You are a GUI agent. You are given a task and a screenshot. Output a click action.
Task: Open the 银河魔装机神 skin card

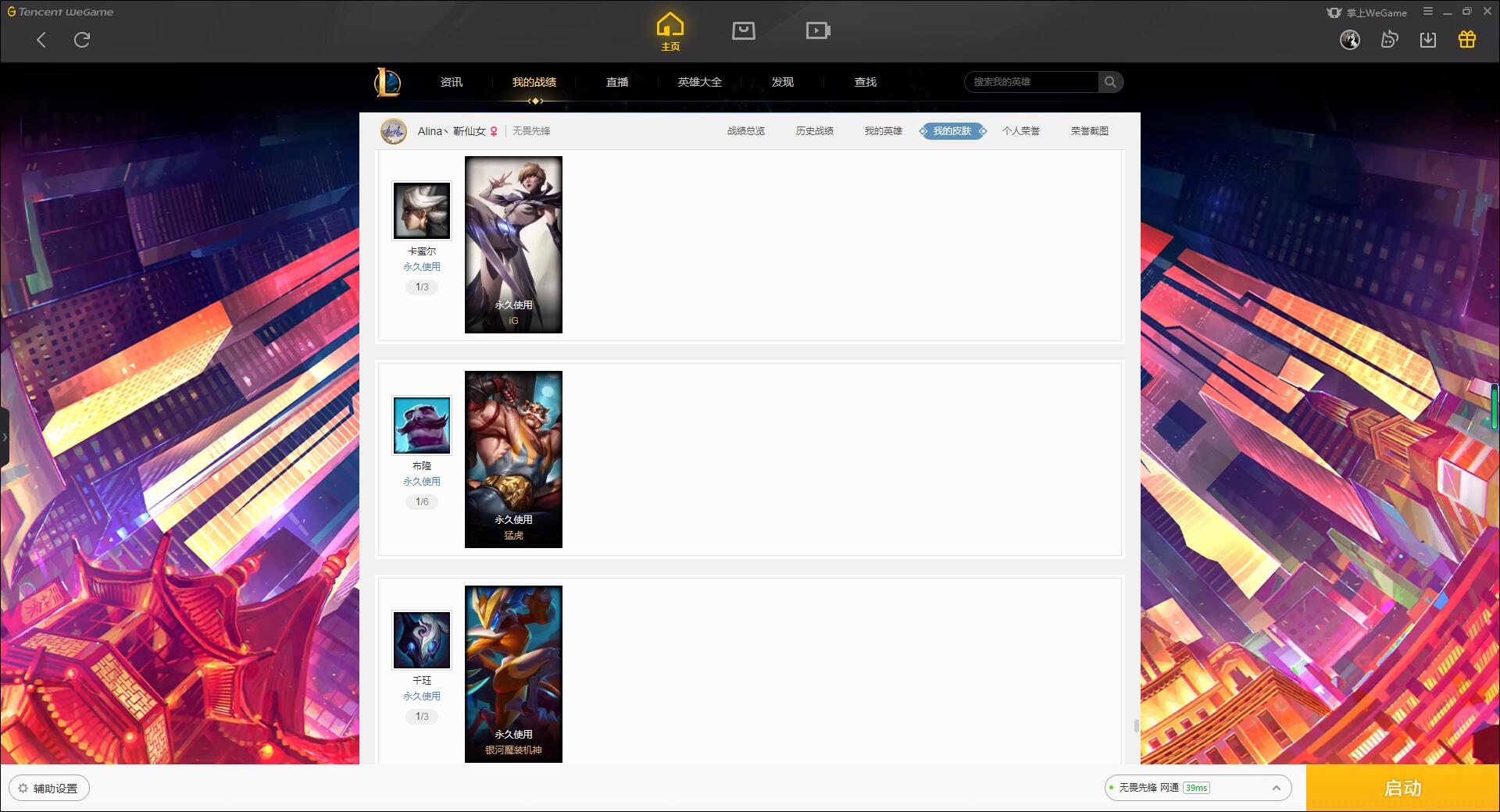[513, 674]
